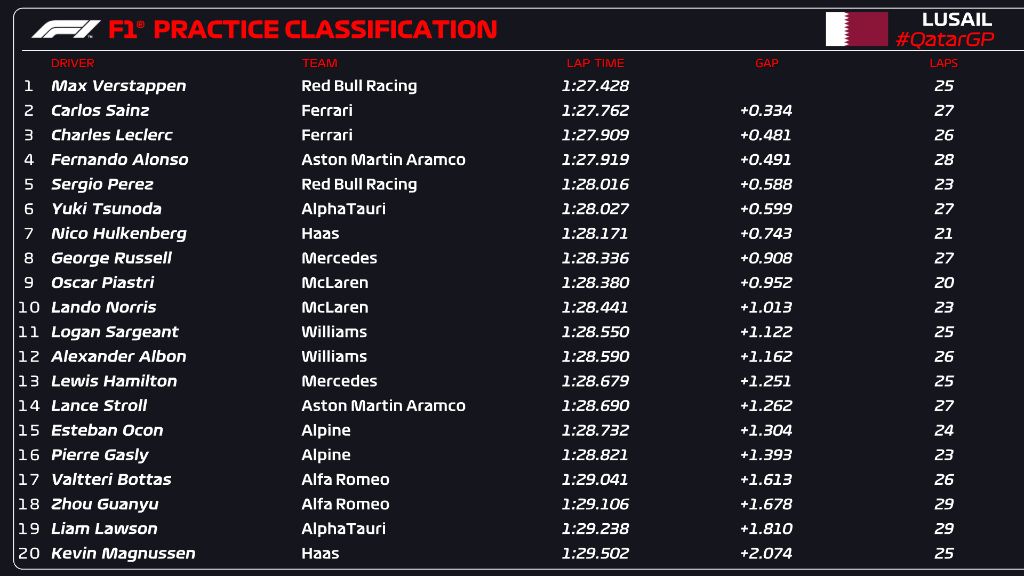Screen dimensions: 1024x576
Task: Click the F1 logo icon
Action: tap(65, 30)
